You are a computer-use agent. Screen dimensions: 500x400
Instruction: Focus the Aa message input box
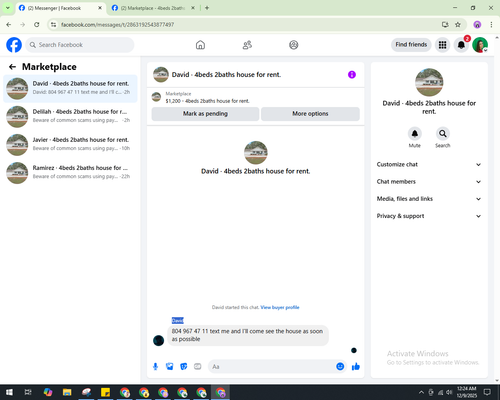tap(277, 367)
